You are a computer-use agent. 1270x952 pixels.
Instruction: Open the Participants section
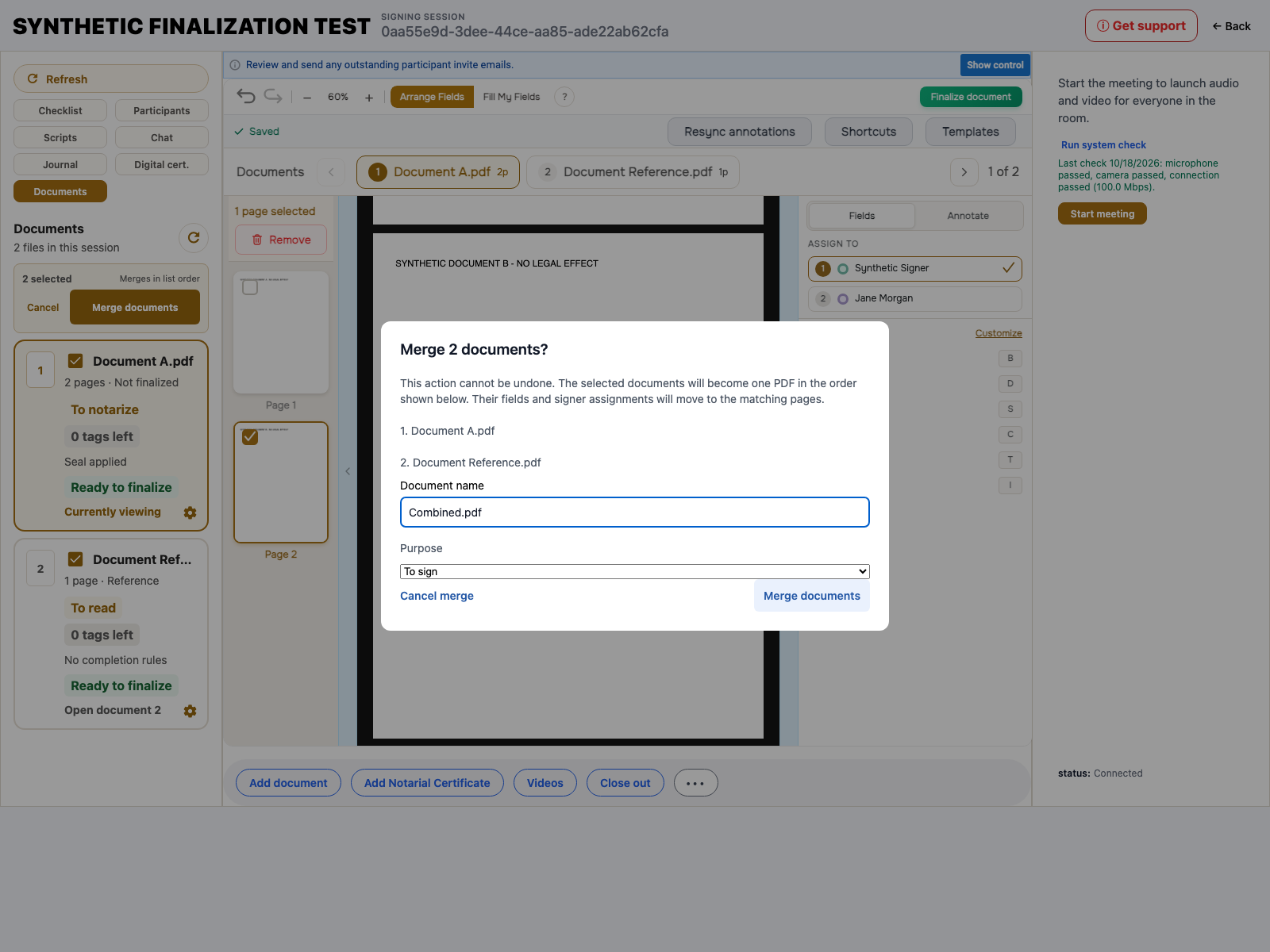point(162,110)
